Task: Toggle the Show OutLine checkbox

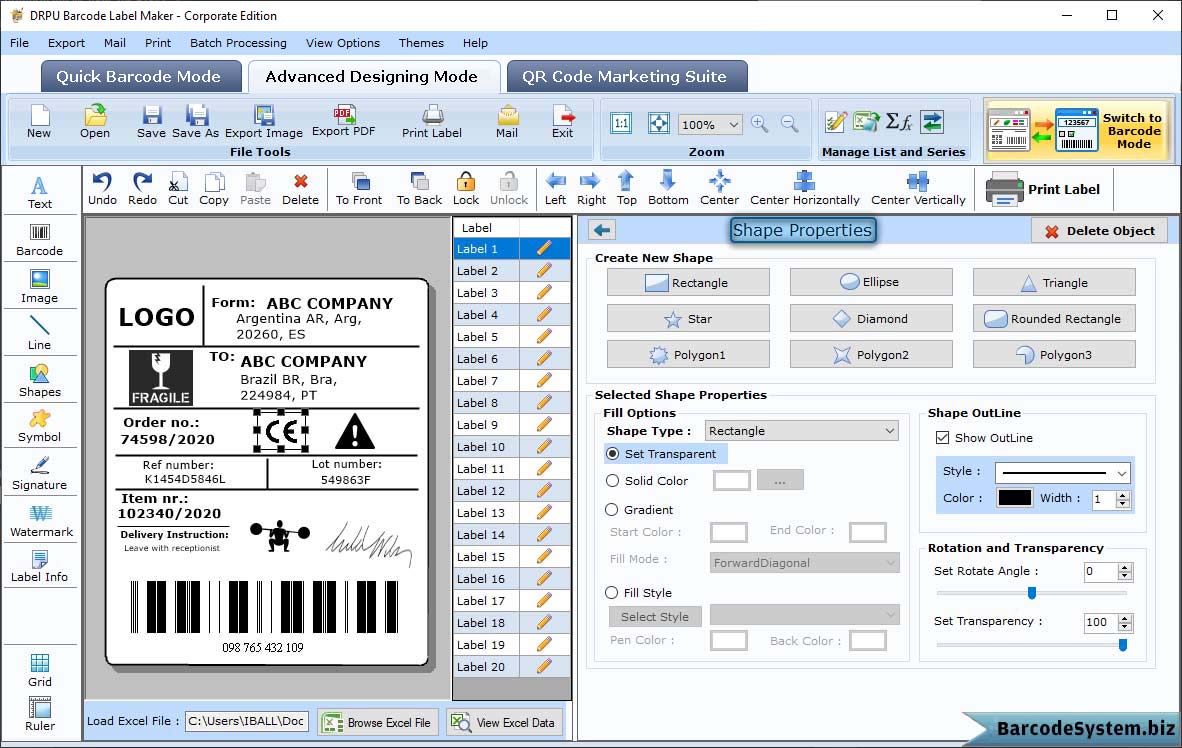Action: coord(942,437)
